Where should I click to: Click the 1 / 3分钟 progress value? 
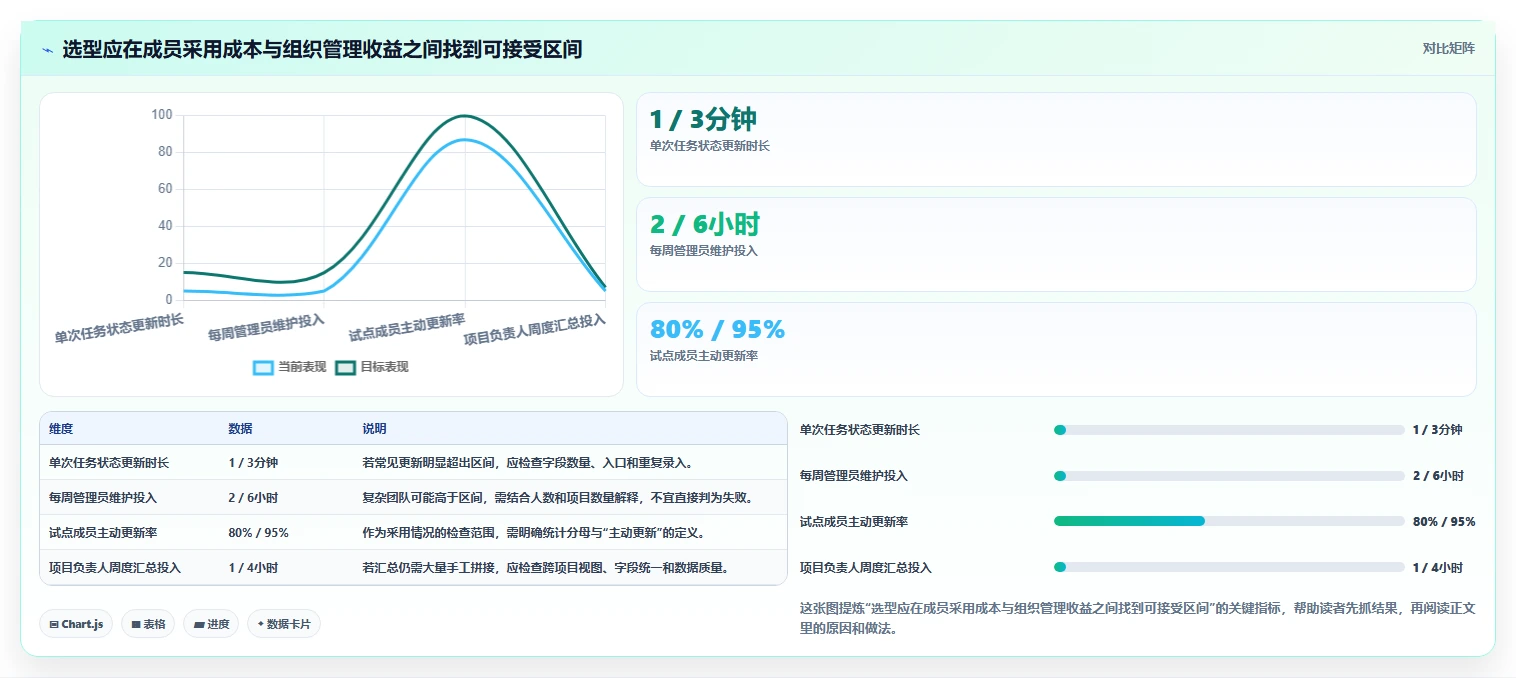1437,430
